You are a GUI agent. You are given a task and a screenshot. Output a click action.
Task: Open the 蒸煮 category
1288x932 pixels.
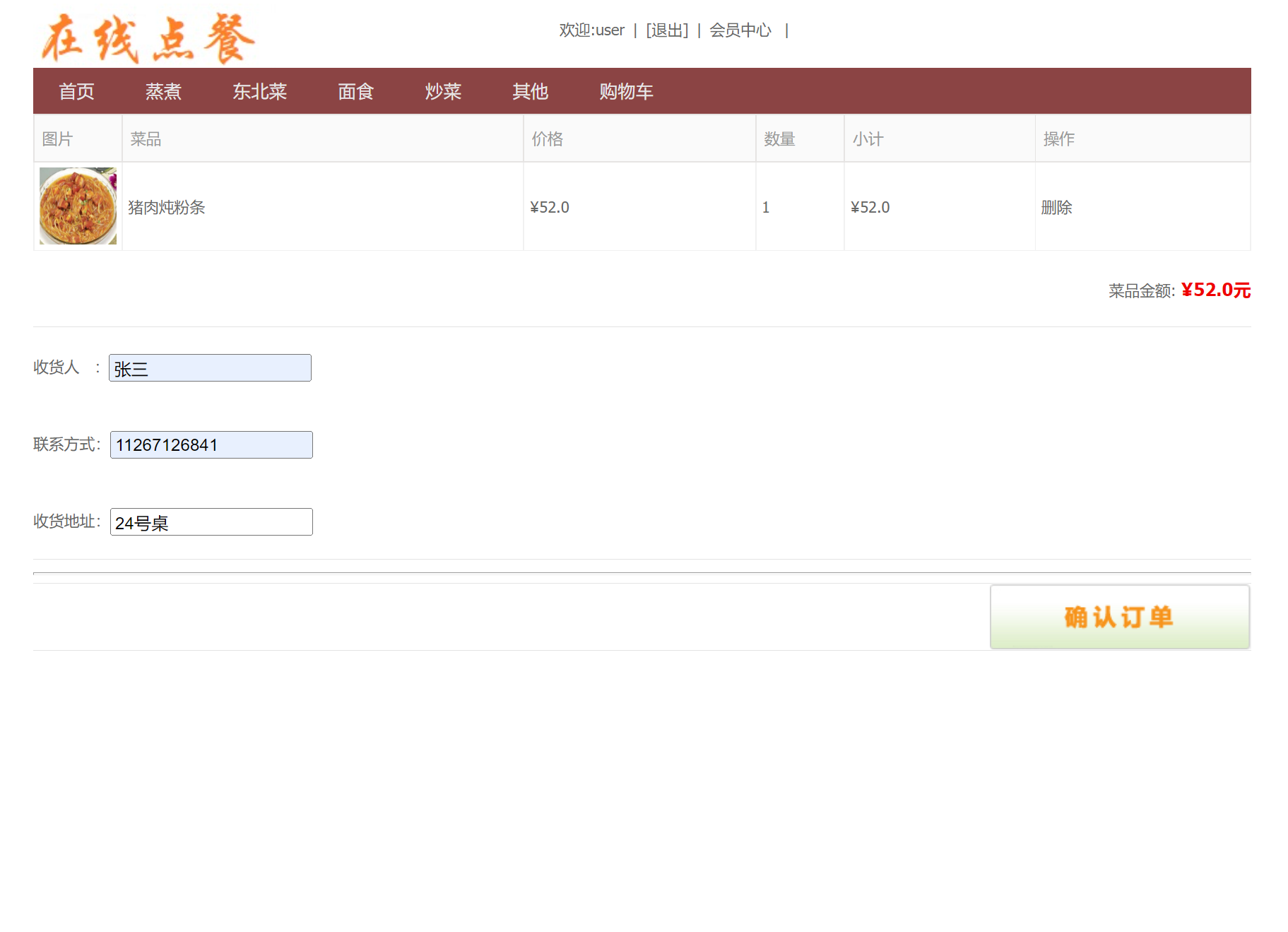[164, 91]
